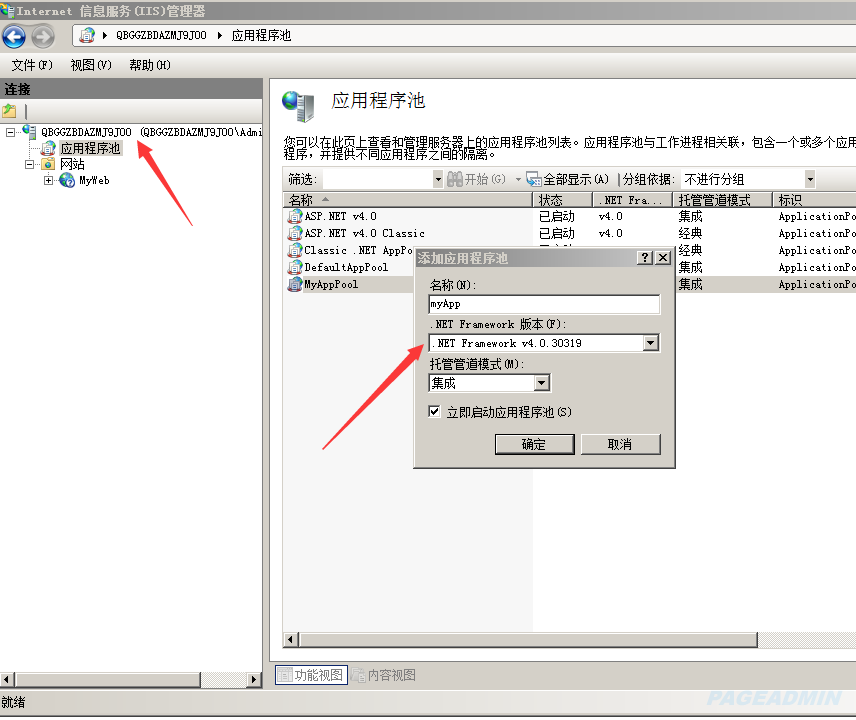This screenshot has width=856, height=720.
Task: Click the DefaultAppPool row icon
Action: (x=295, y=267)
